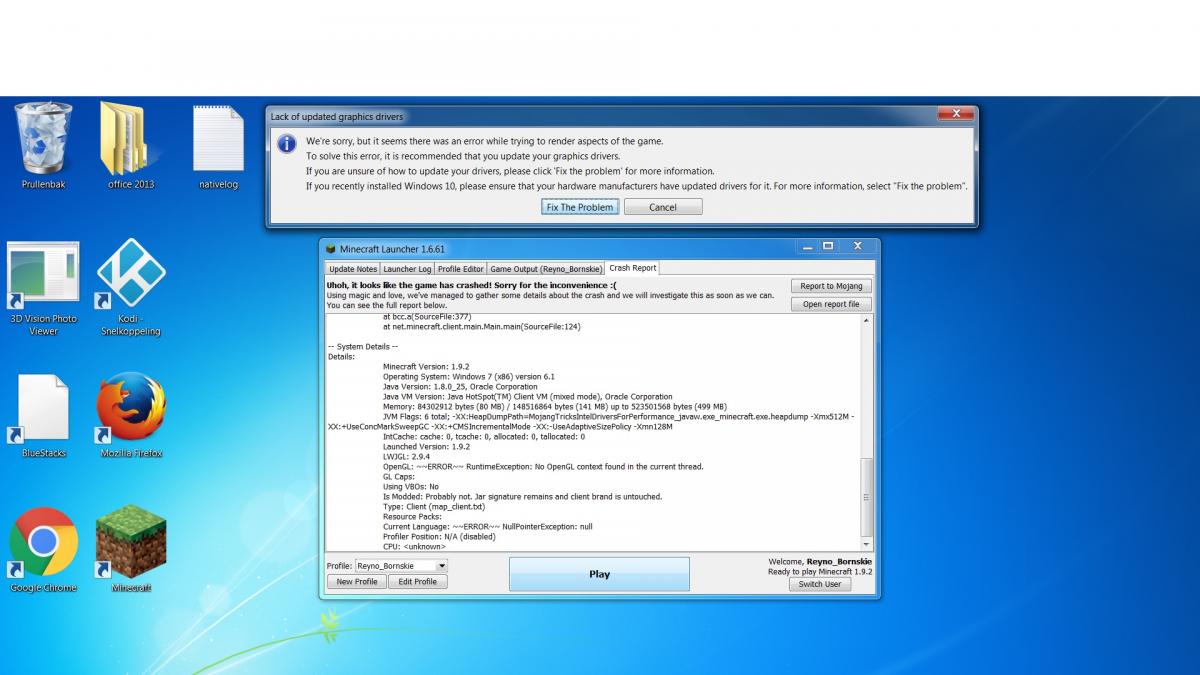The width and height of the screenshot is (1200, 675).
Task: Click the OpenGL RuntimeException error line
Action: pyautogui.click(x=543, y=467)
